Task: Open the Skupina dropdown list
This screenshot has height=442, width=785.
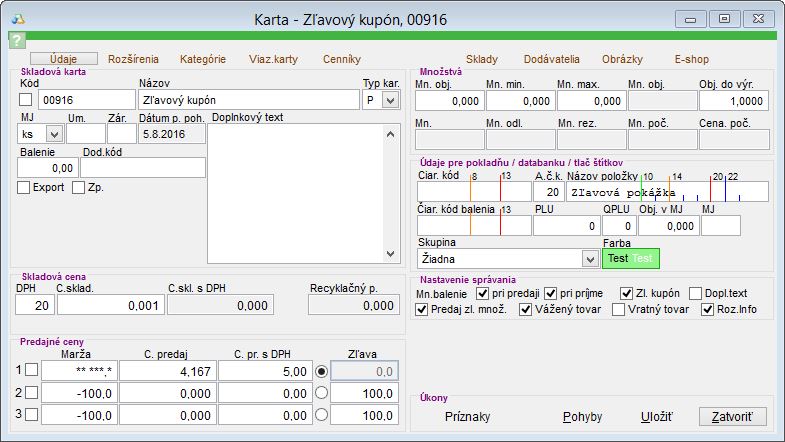Action: (x=589, y=258)
